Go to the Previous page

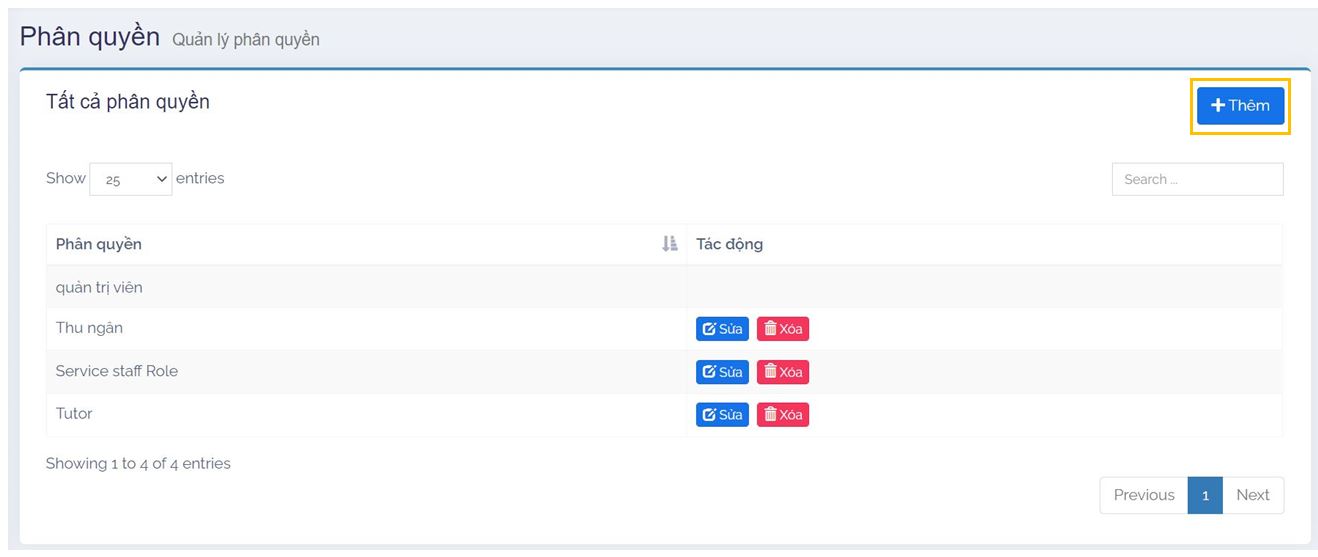click(1143, 496)
